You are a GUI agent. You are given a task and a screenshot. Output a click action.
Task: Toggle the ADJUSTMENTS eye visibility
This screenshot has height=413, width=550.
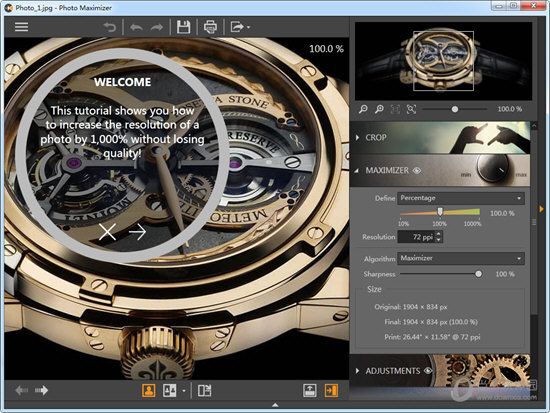point(428,371)
